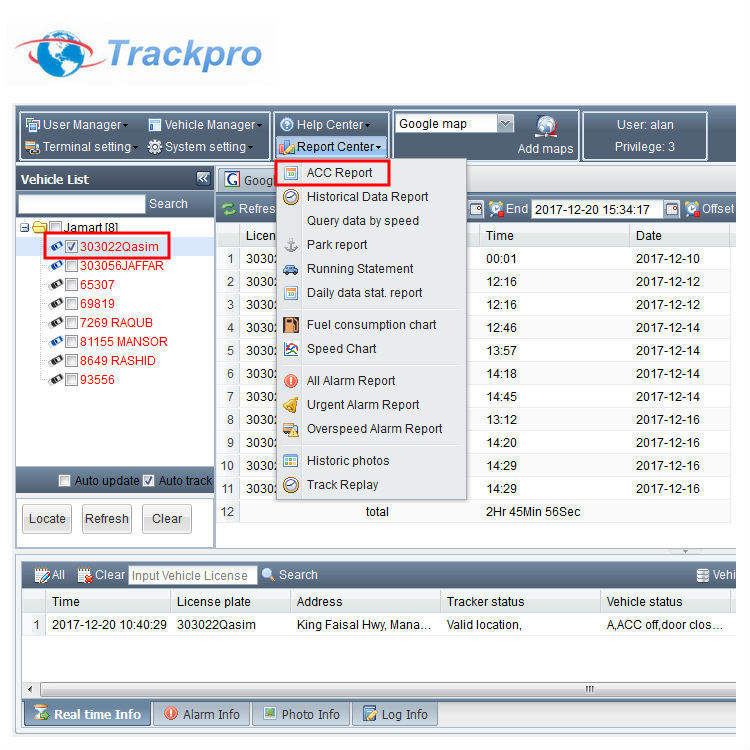
Task: Open calendar picker after End date field
Action: tap(672, 209)
